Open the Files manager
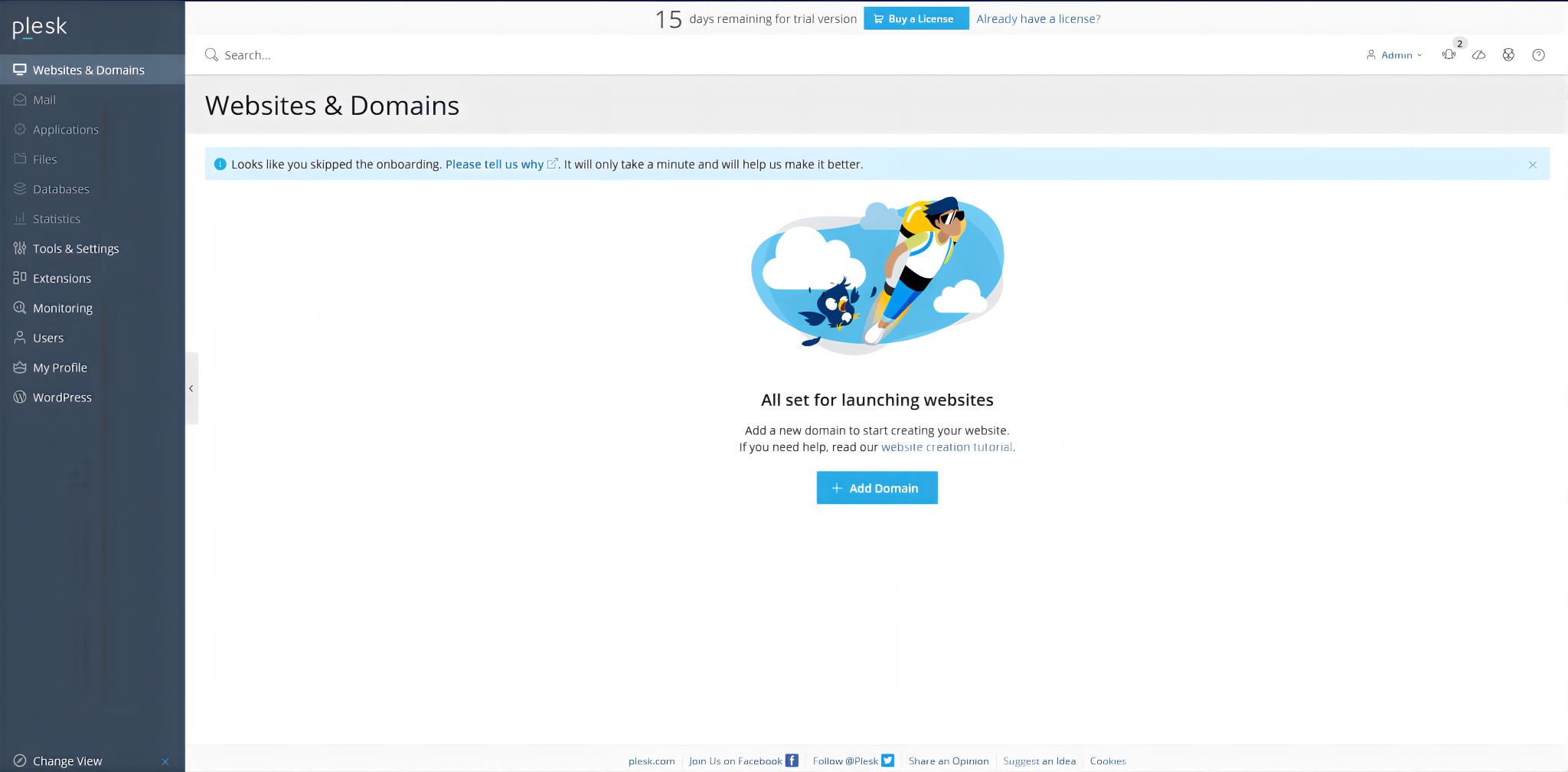 coord(45,159)
